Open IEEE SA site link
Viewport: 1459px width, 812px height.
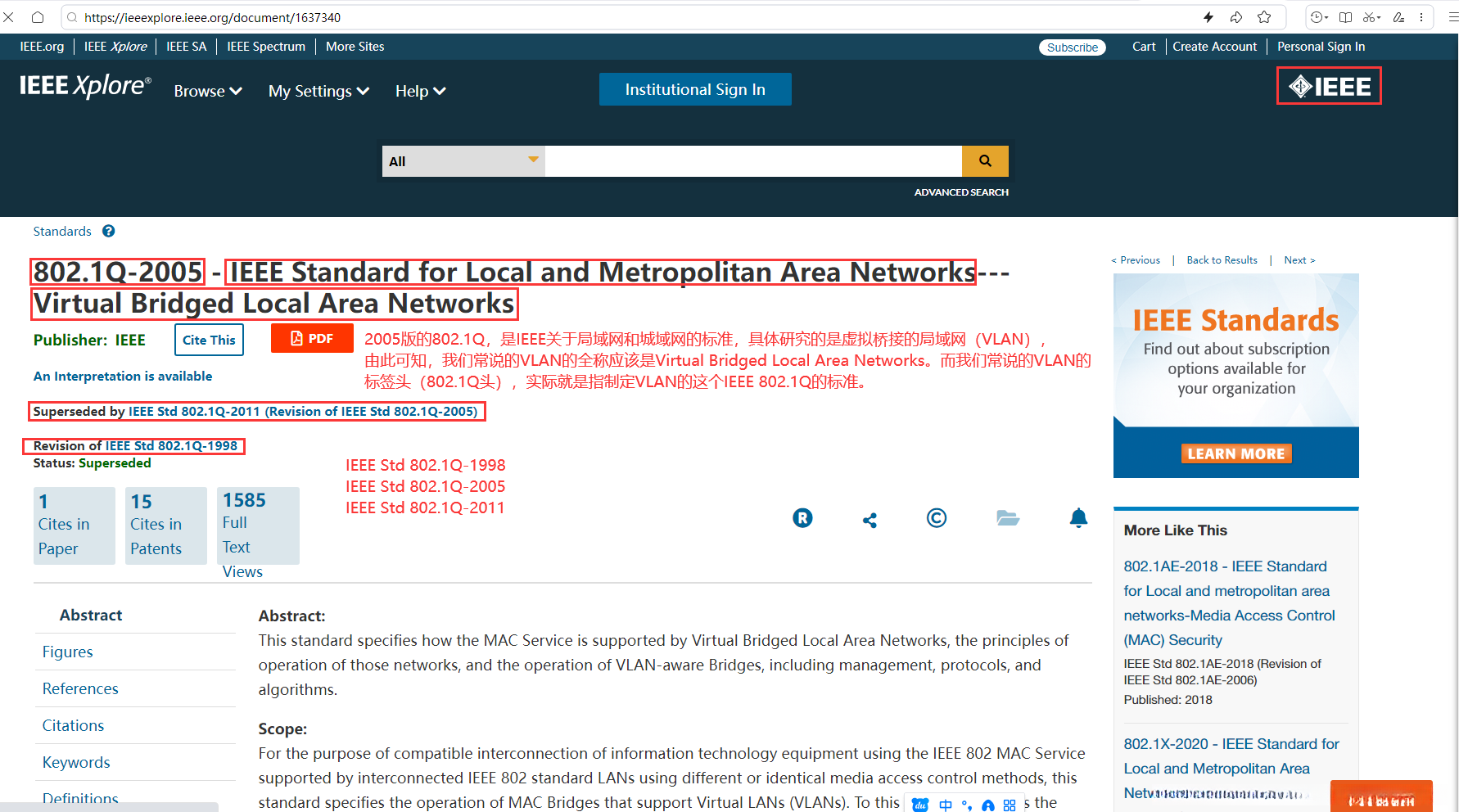187,47
